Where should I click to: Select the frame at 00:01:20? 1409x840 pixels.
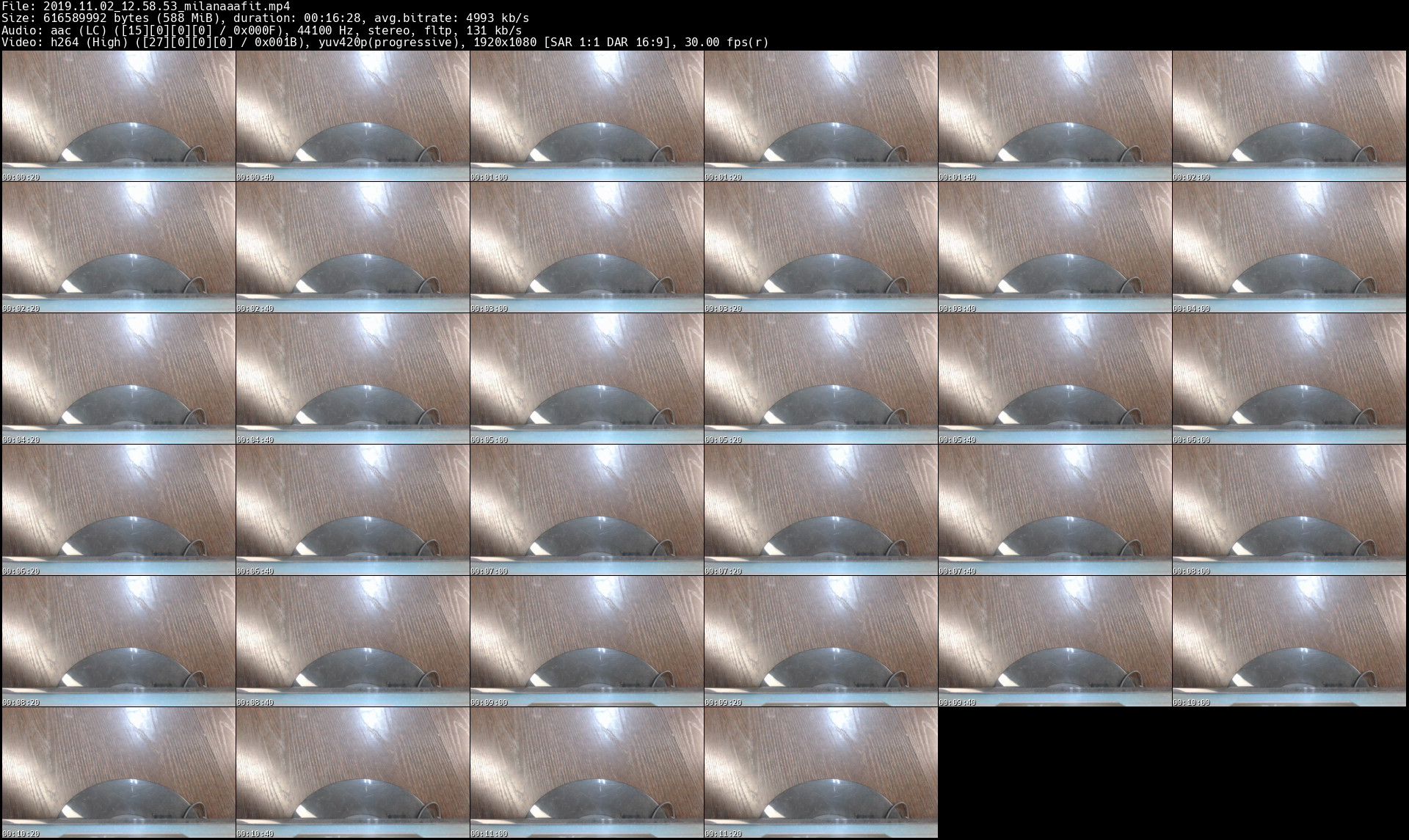[x=820, y=116]
